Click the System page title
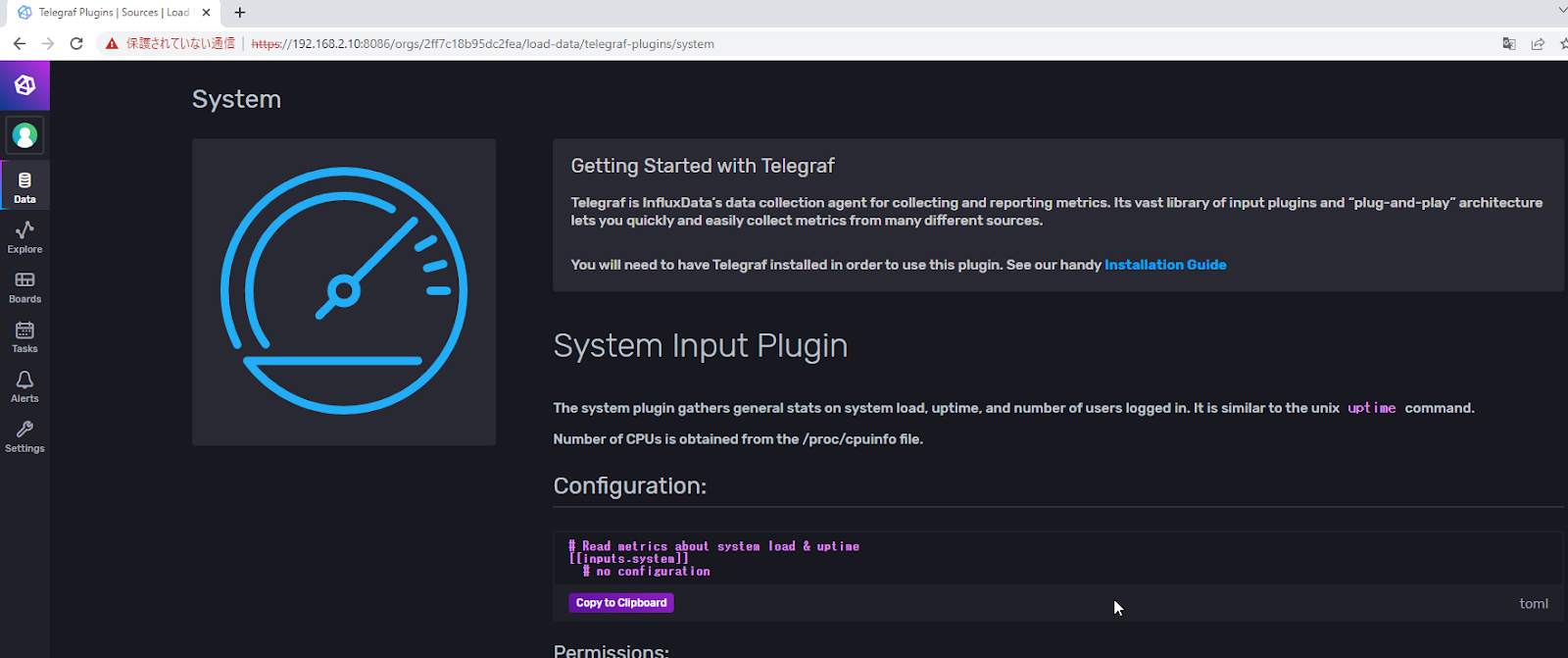The image size is (1568, 658). 236,99
